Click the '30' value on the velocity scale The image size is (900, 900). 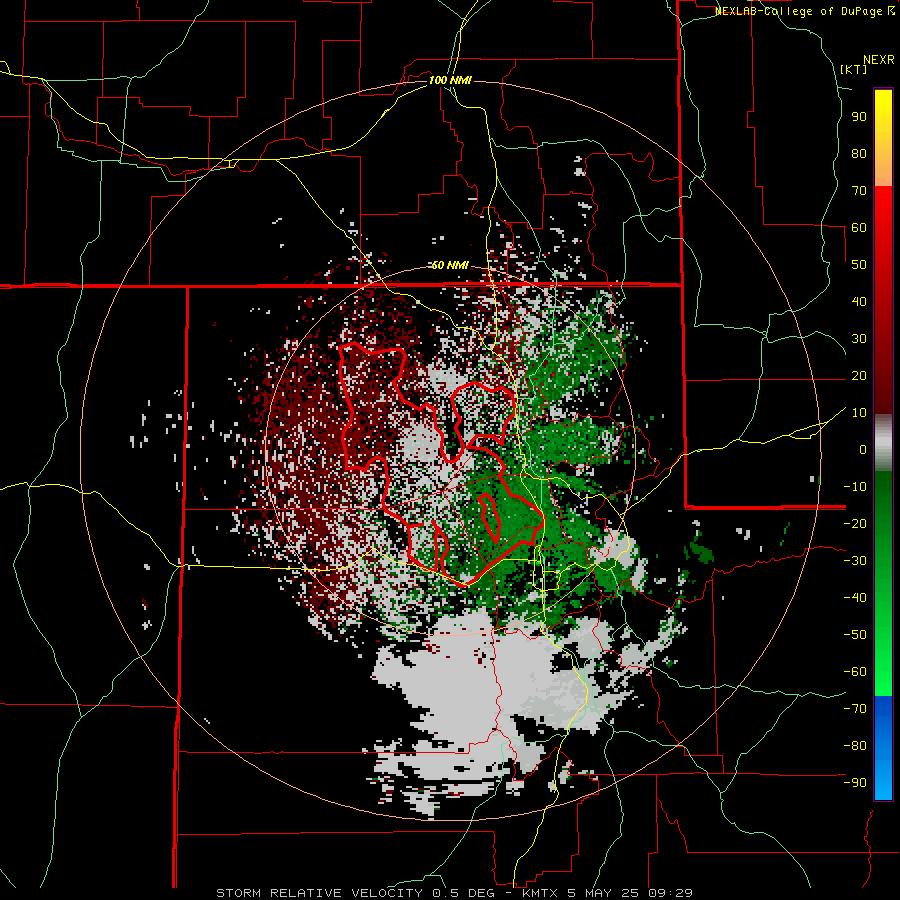859,339
